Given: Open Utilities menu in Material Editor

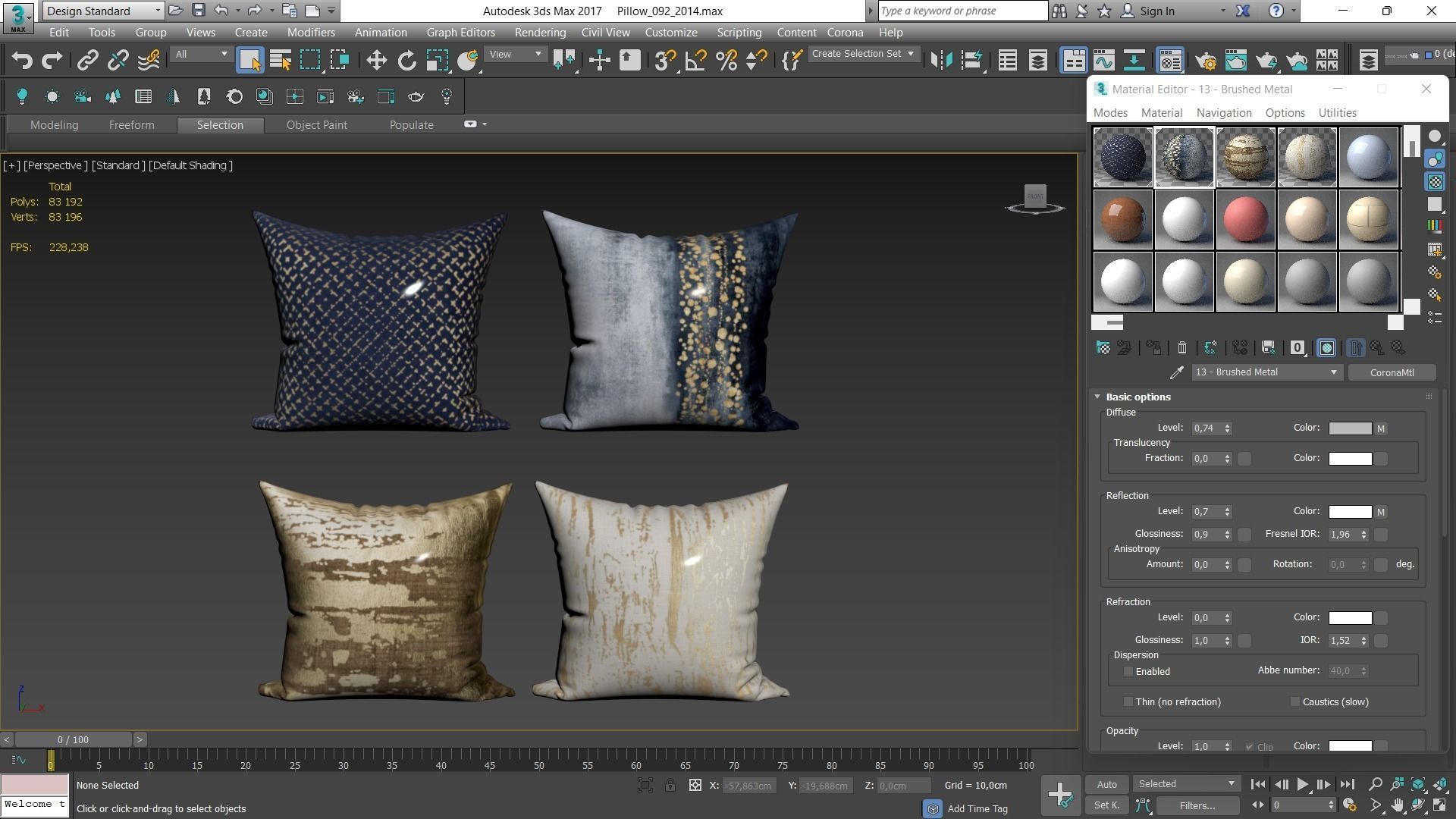Looking at the screenshot, I should (x=1337, y=113).
